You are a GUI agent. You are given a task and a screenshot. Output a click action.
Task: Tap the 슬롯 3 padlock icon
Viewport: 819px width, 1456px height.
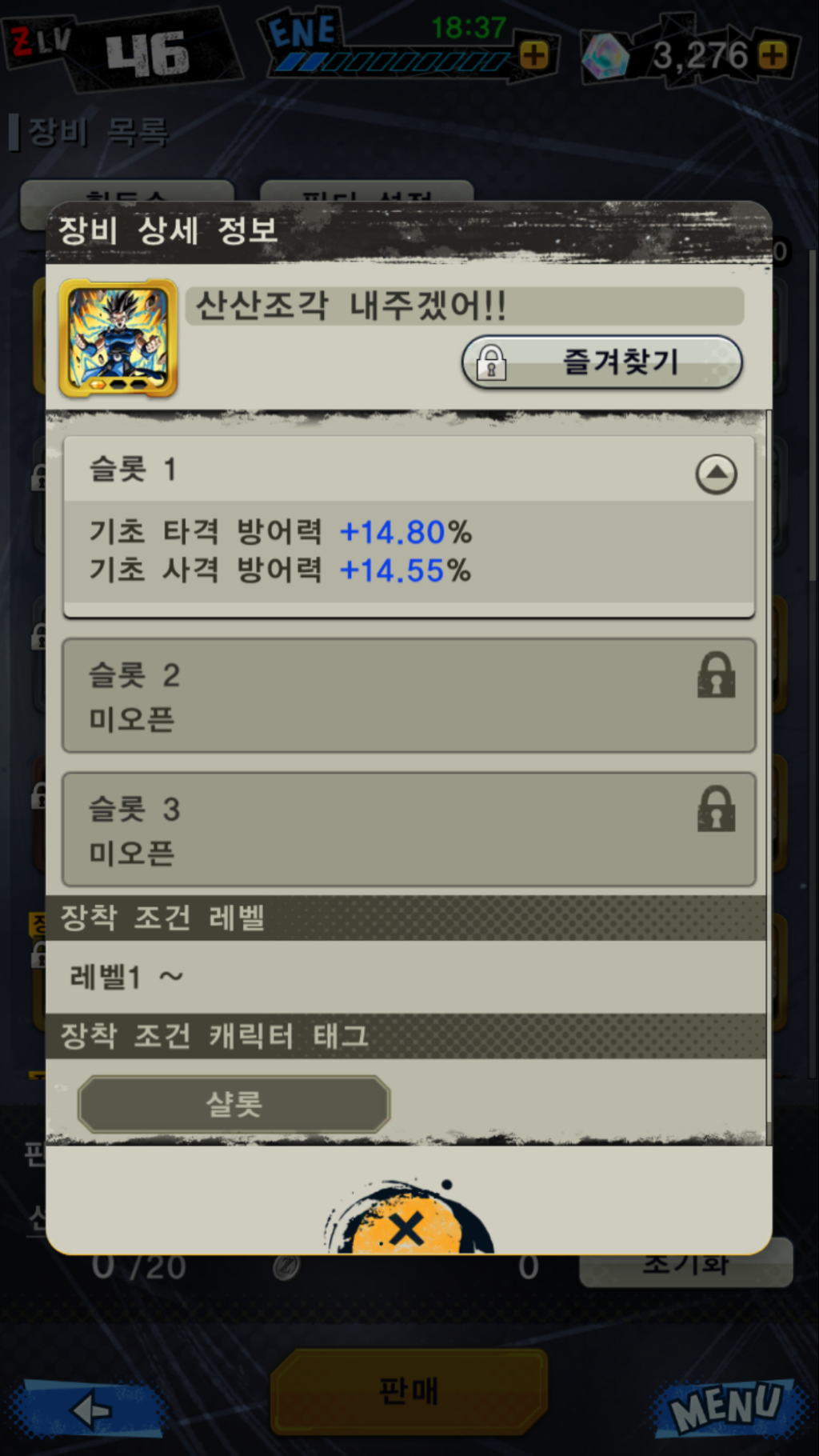pyautogui.click(x=716, y=809)
